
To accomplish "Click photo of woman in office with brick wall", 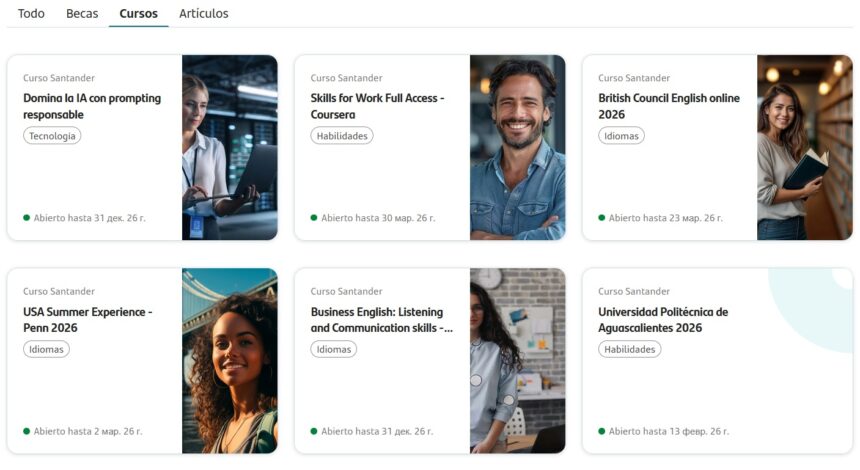I will [517, 360].
